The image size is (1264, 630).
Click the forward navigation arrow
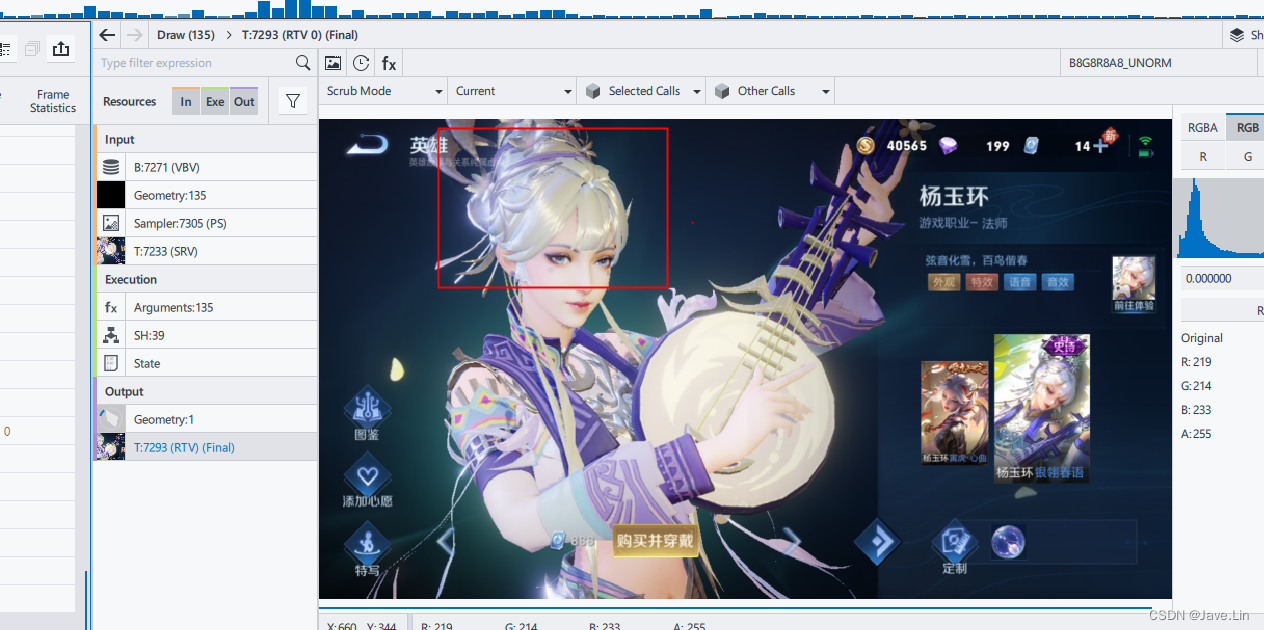tap(135, 35)
